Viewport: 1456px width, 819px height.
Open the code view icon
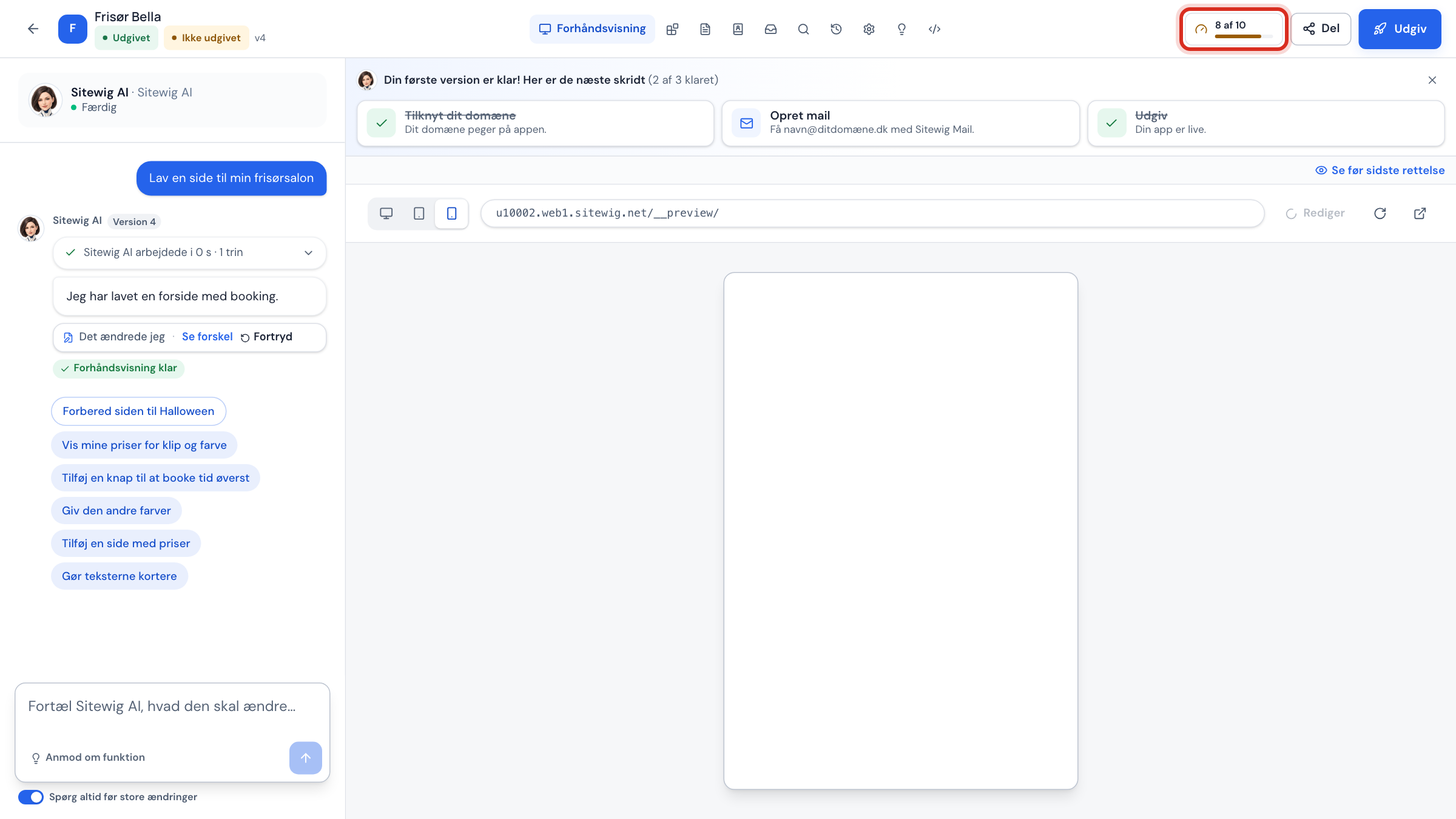(x=934, y=29)
